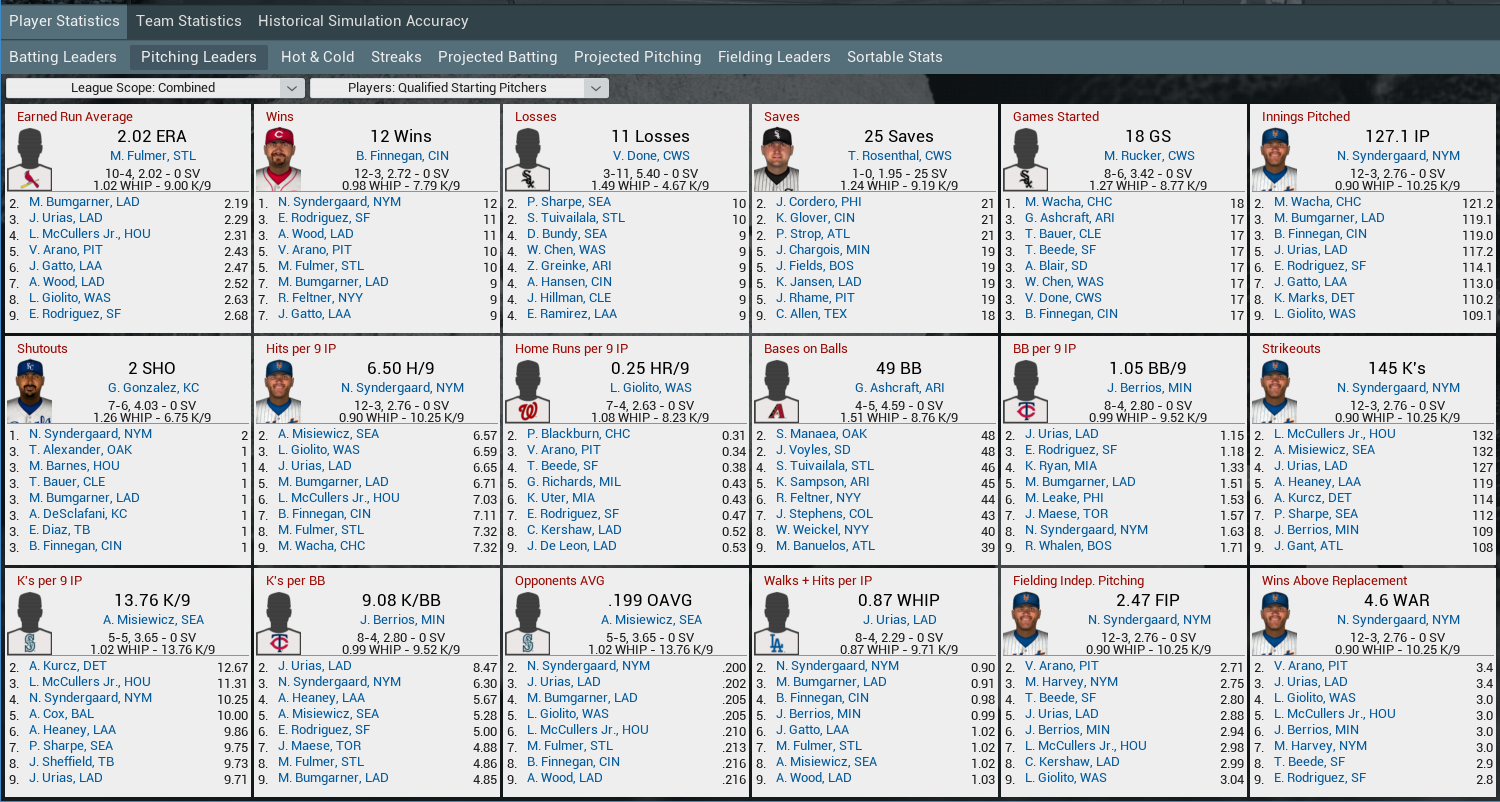This screenshot has width=1500, height=802.
Task: Select M. Harvey, NYM in Fielding Indep. Pitching
Action: [x=1071, y=682]
